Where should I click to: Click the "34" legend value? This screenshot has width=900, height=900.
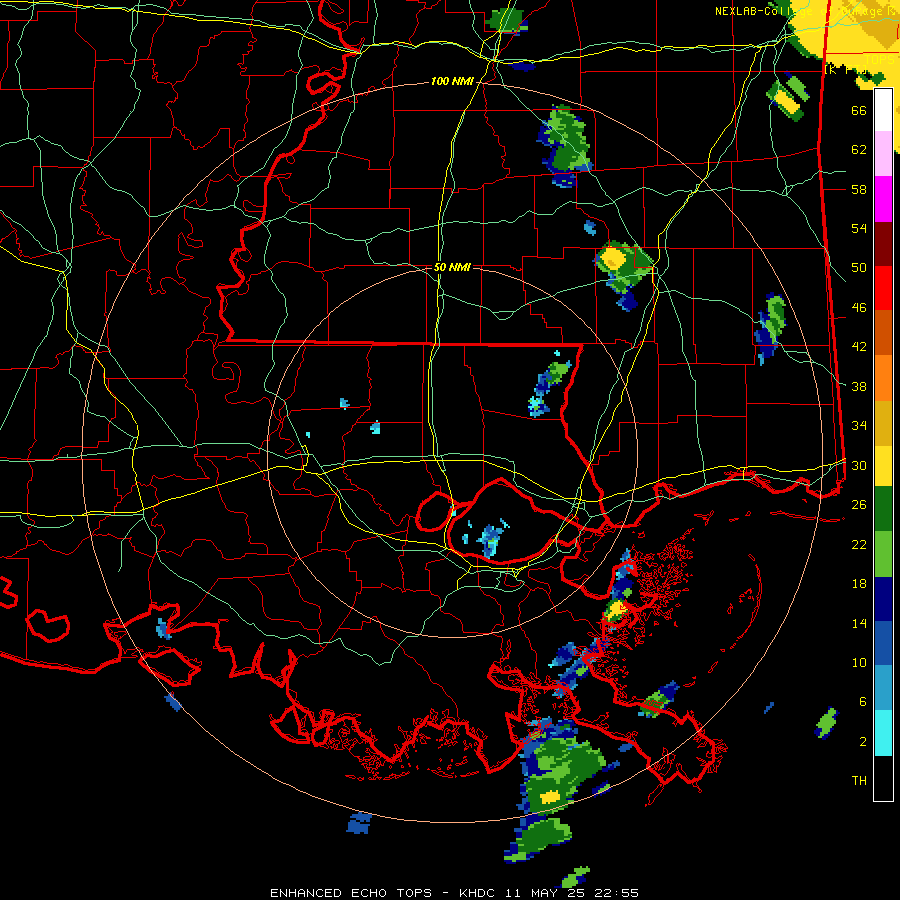coord(859,426)
